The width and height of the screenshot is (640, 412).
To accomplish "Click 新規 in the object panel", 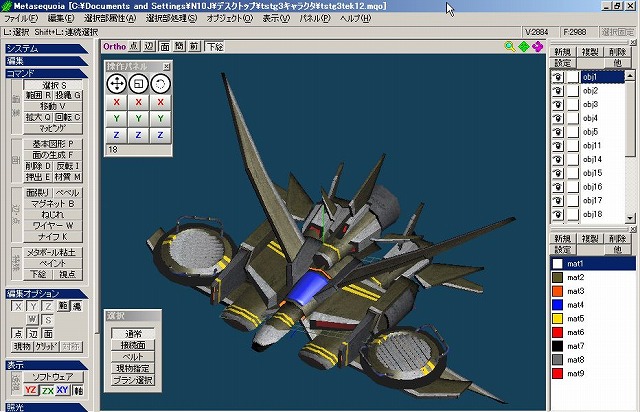I will coord(563,52).
